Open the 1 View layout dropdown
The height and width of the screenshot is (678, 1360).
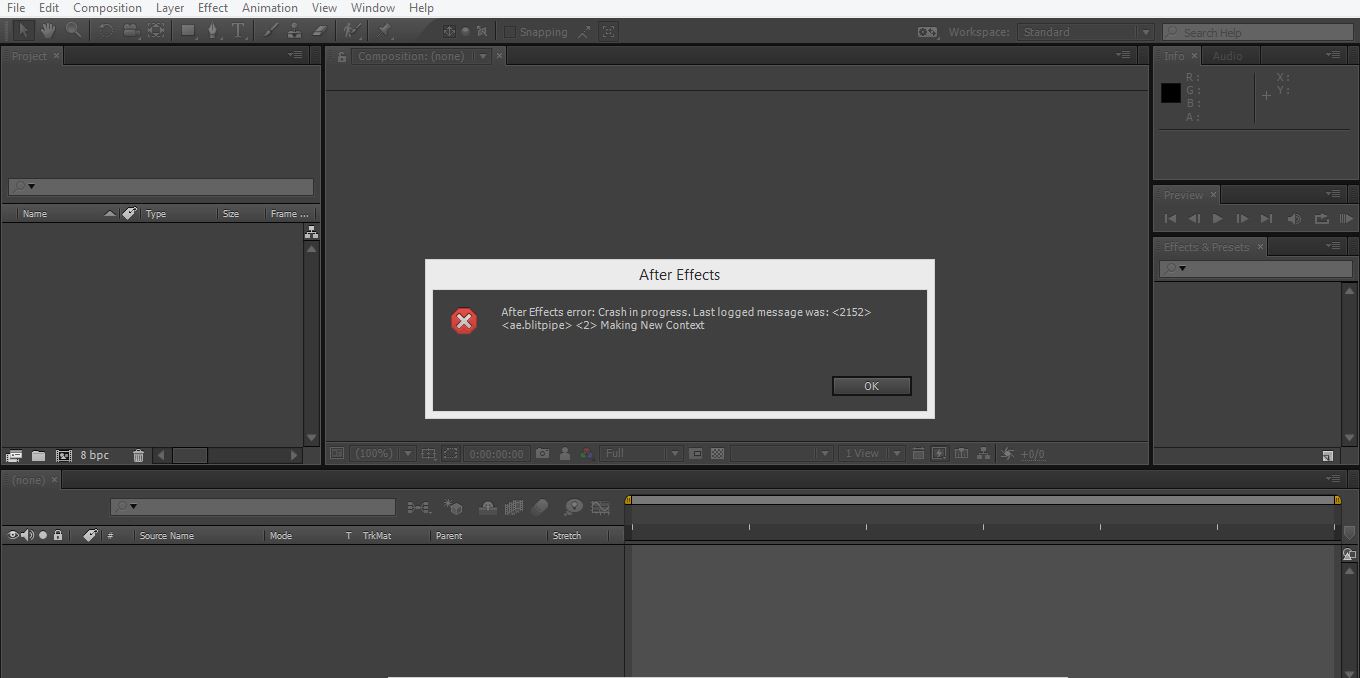pos(871,453)
